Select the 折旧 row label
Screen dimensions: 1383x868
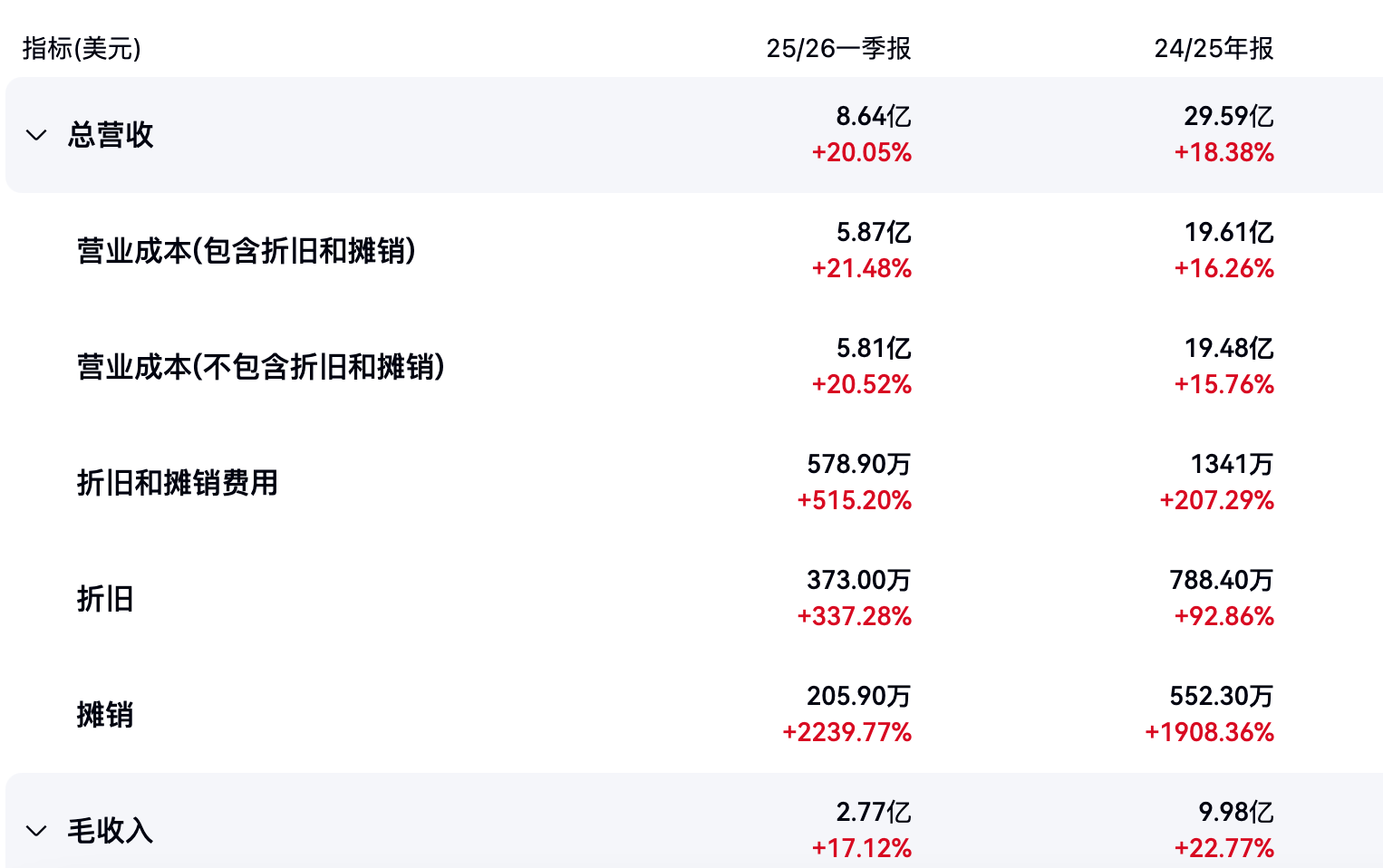point(105,599)
